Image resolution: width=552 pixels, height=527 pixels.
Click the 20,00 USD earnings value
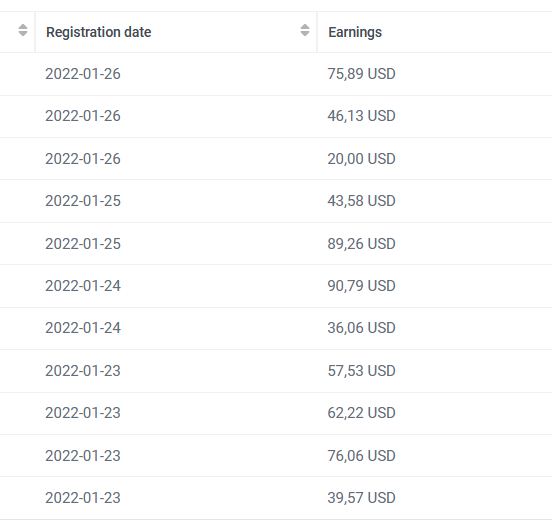tap(362, 159)
